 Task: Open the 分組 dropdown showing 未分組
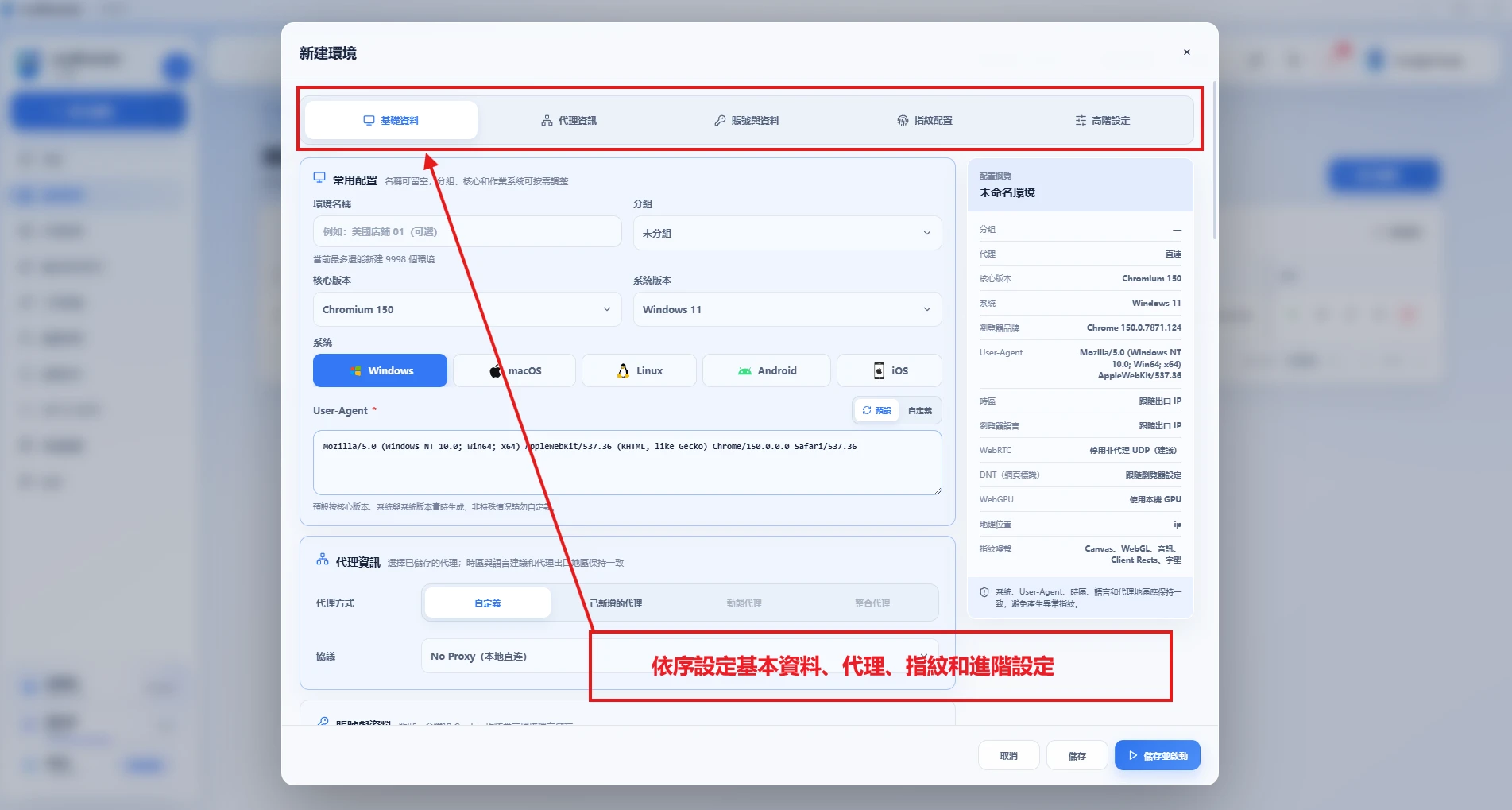coord(787,233)
